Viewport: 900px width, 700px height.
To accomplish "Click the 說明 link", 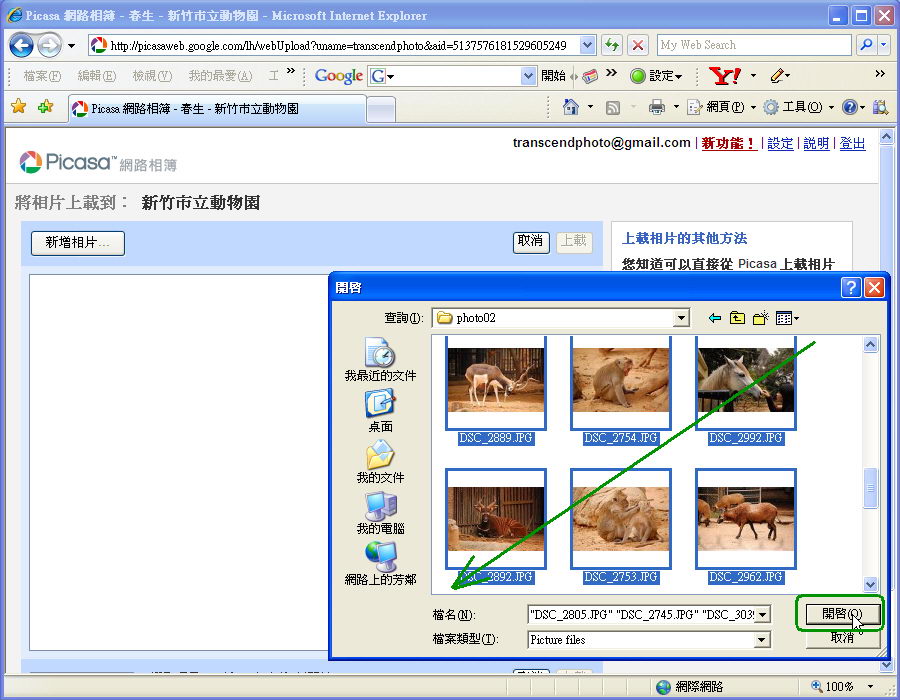I will pyautogui.click(x=816, y=143).
